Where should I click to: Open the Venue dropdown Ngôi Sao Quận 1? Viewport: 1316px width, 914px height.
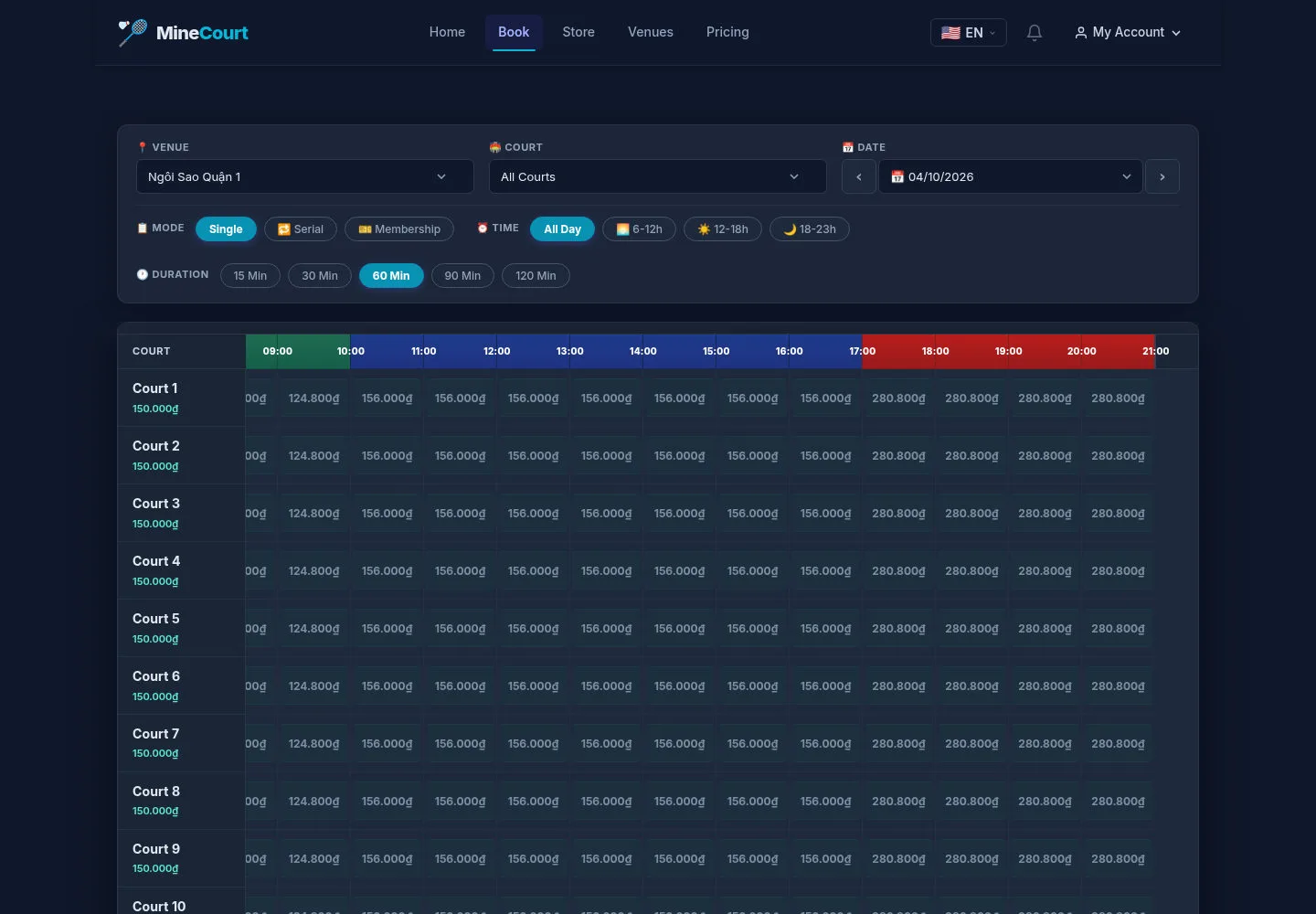click(305, 176)
